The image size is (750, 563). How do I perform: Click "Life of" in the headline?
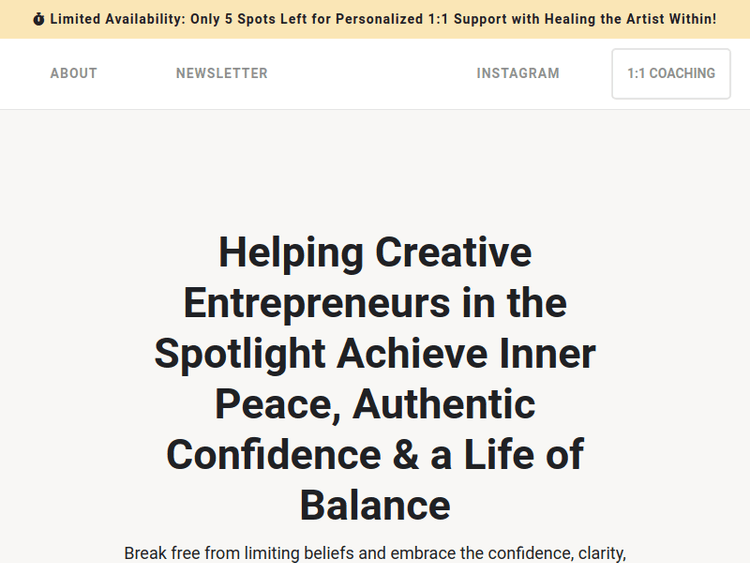click(524, 454)
